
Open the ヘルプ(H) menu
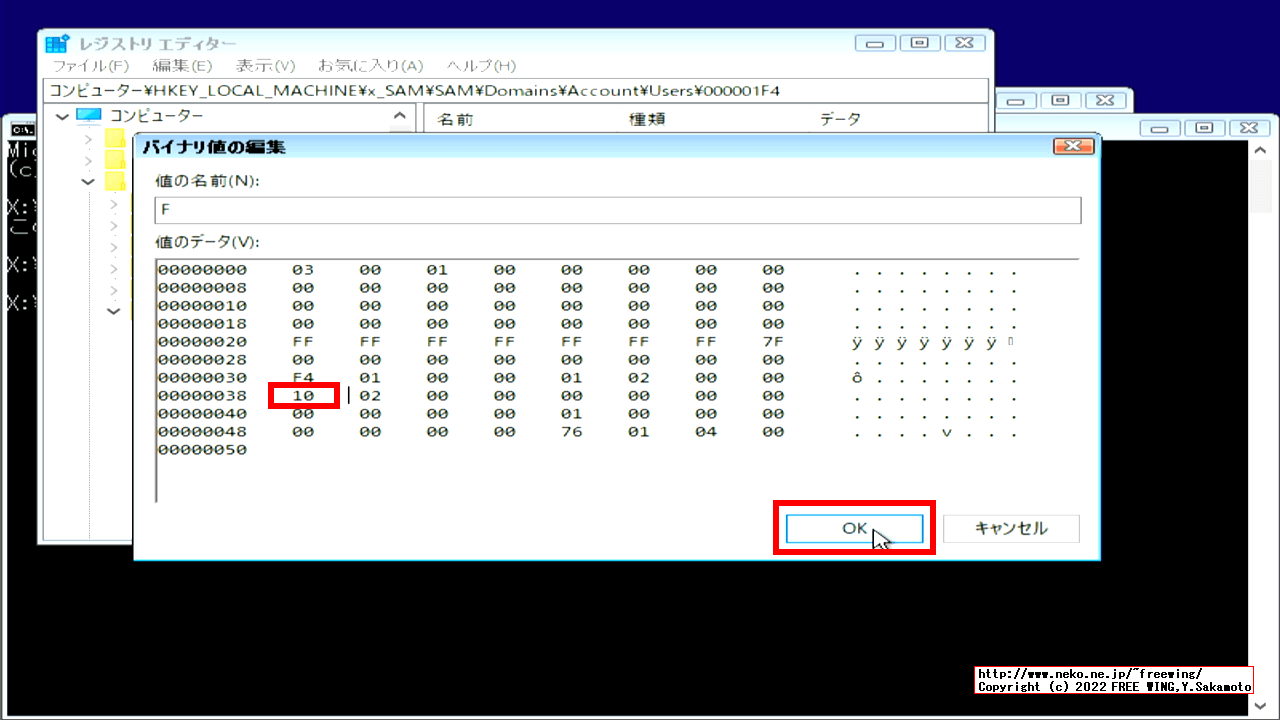tap(481, 65)
